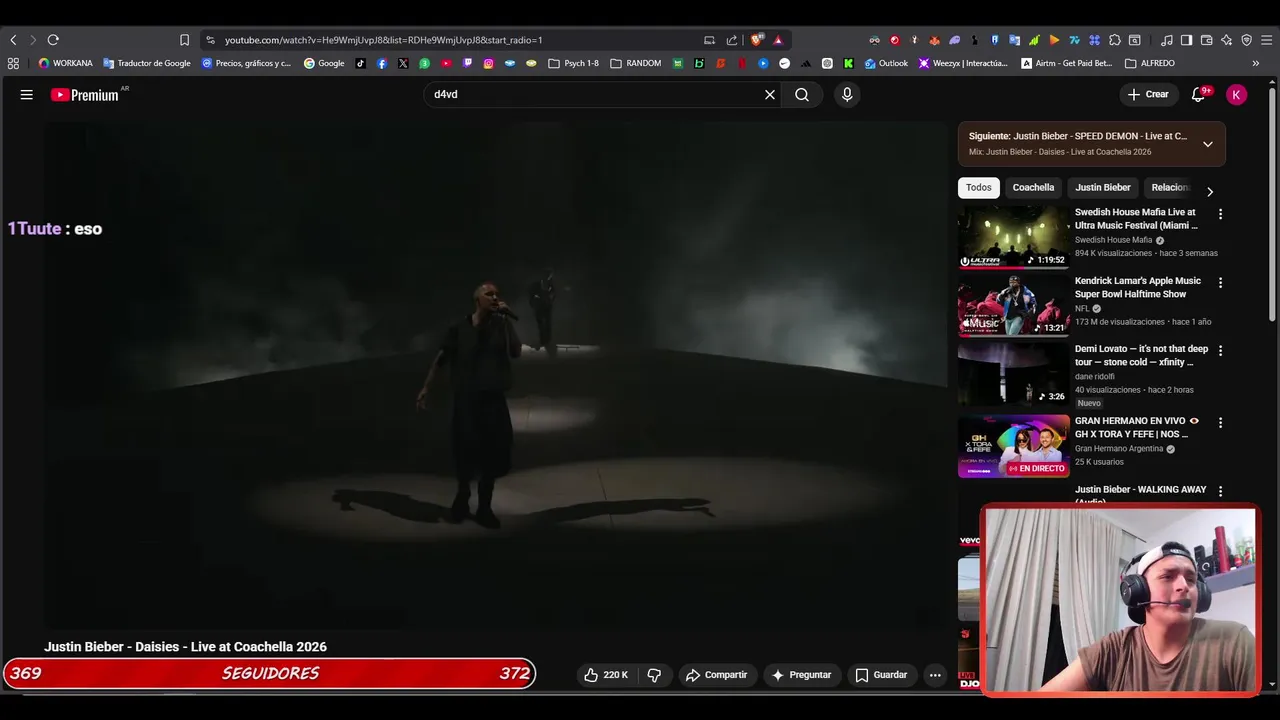Open ALFREDO bookmarks folder
Image resolution: width=1280 pixels, height=720 pixels.
coord(1150,63)
